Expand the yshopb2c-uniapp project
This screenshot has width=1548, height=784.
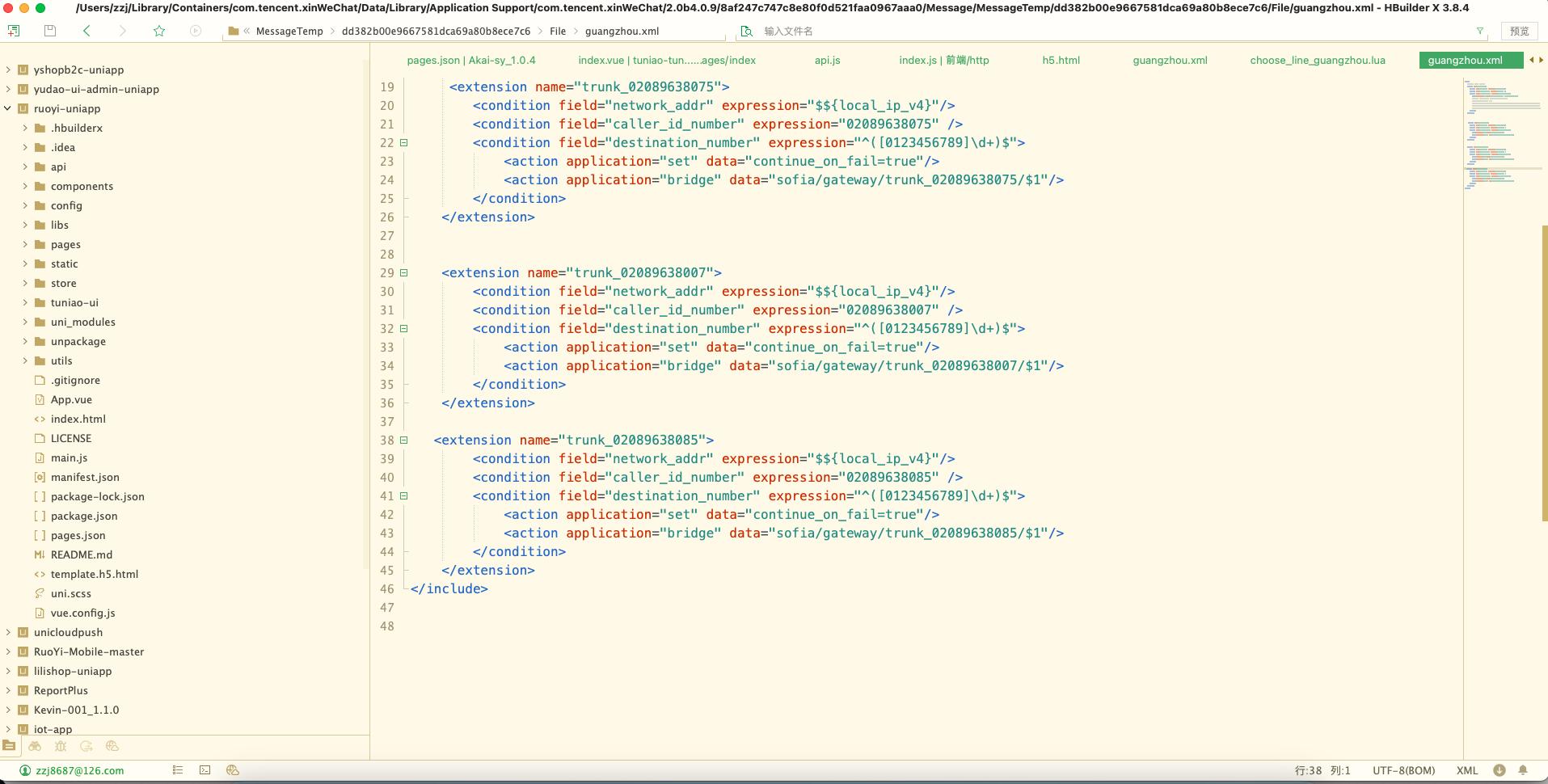pyautogui.click(x=8, y=70)
